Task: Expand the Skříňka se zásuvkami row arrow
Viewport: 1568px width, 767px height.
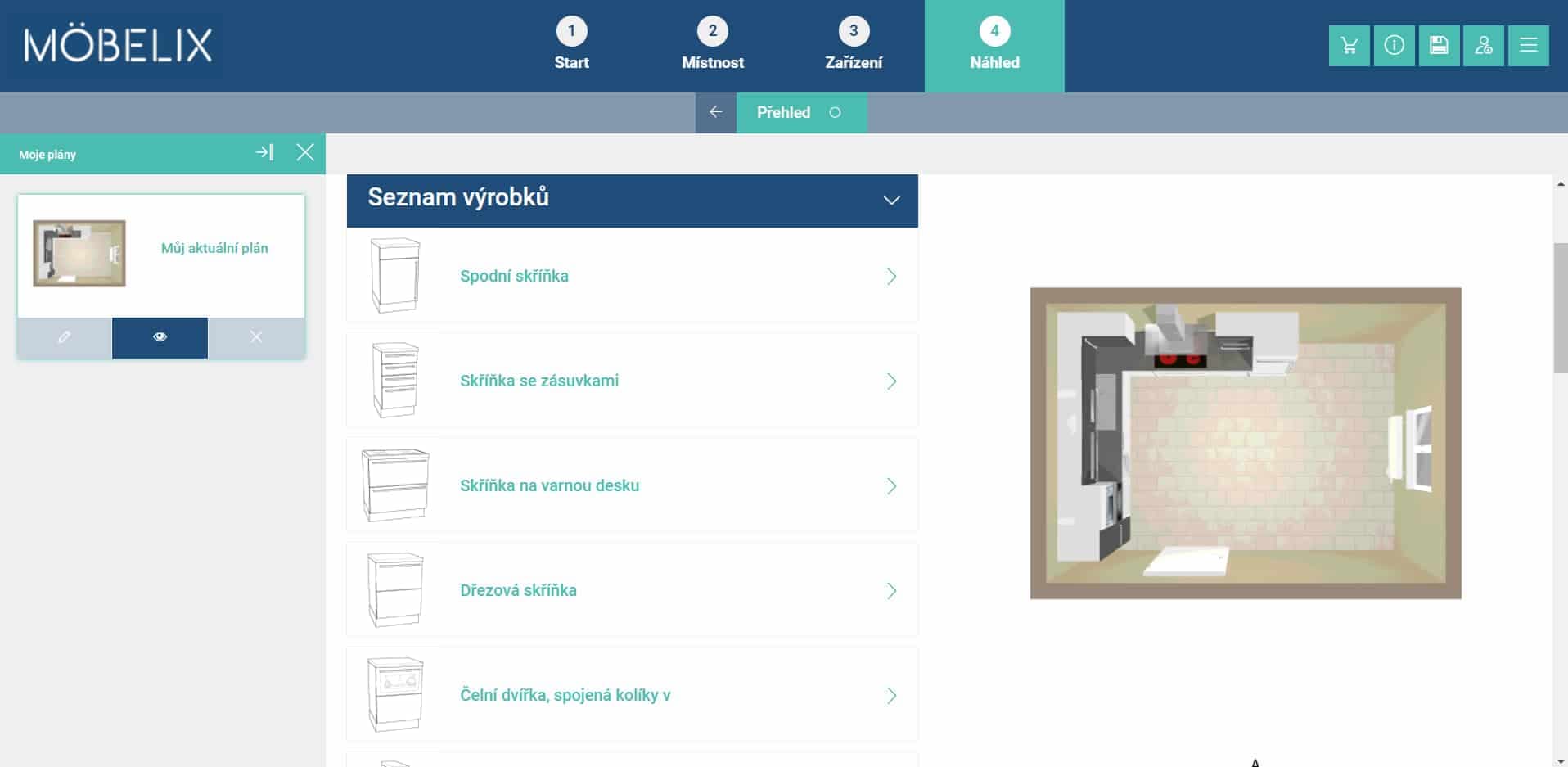Action: click(x=892, y=381)
